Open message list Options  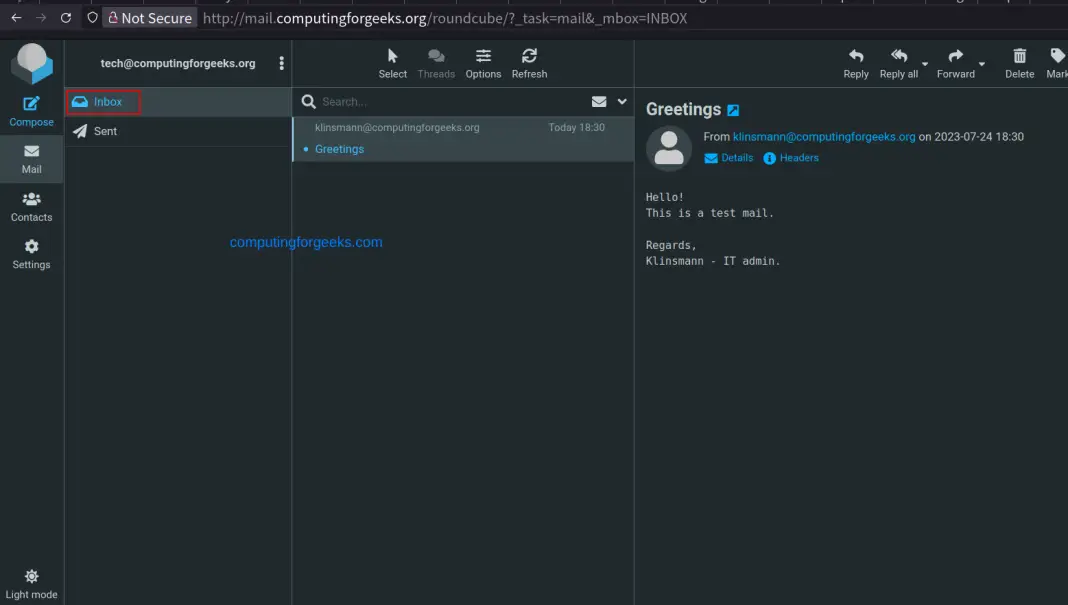[483, 63]
